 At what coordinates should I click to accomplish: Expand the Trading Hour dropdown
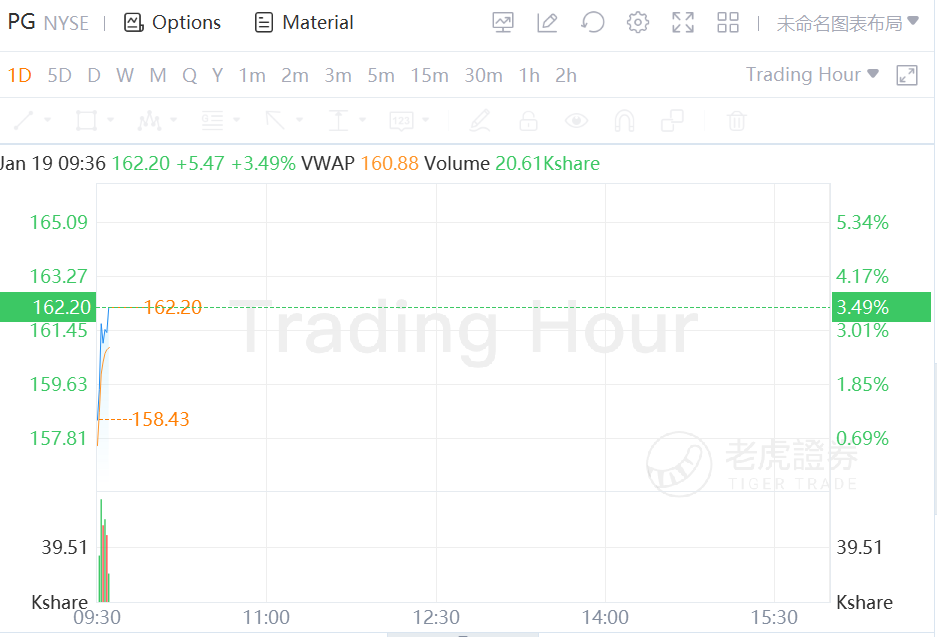click(x=812, y=75)
